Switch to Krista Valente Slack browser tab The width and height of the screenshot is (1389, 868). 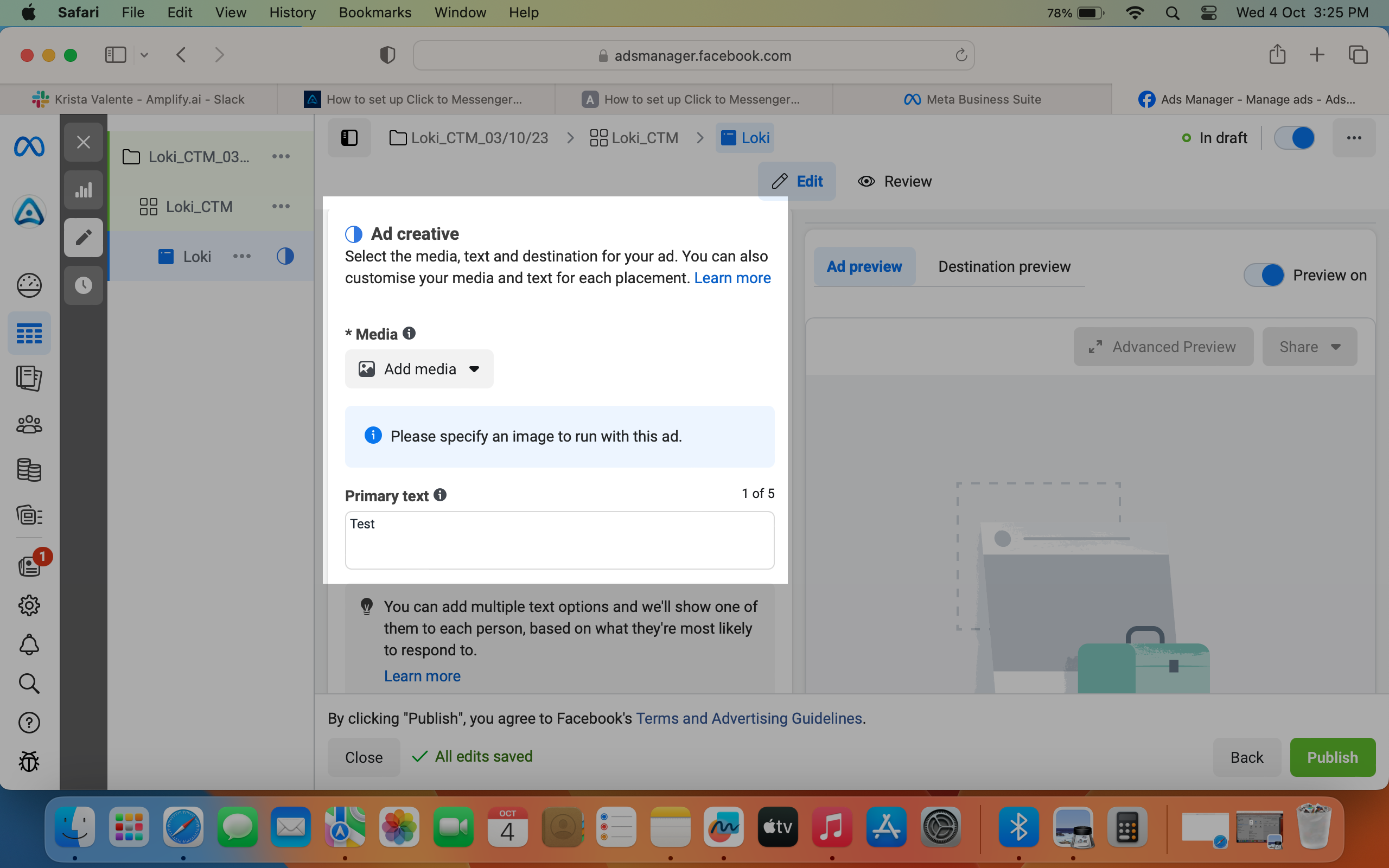tap(138, 99)
